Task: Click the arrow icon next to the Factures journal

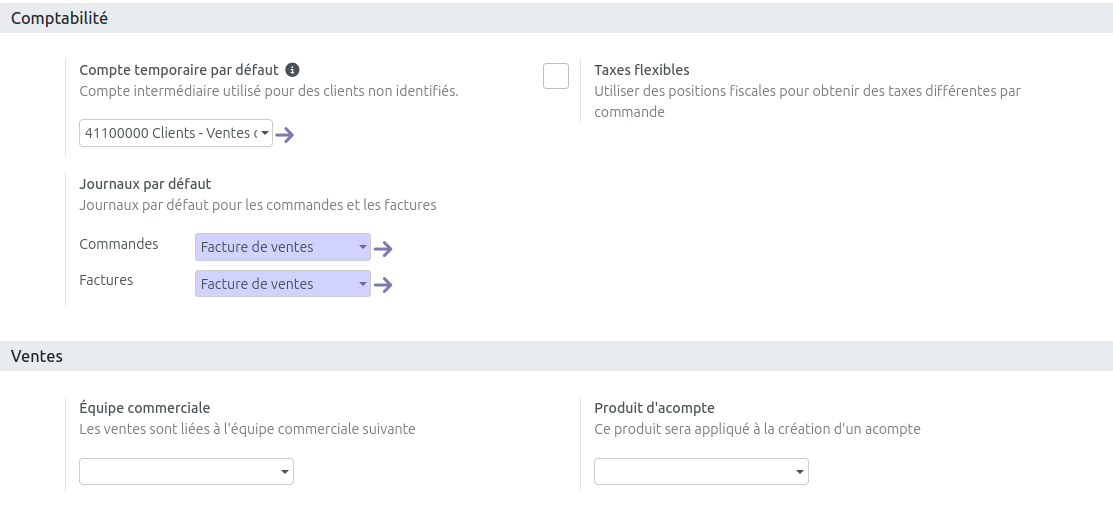Action: [383, 286]
